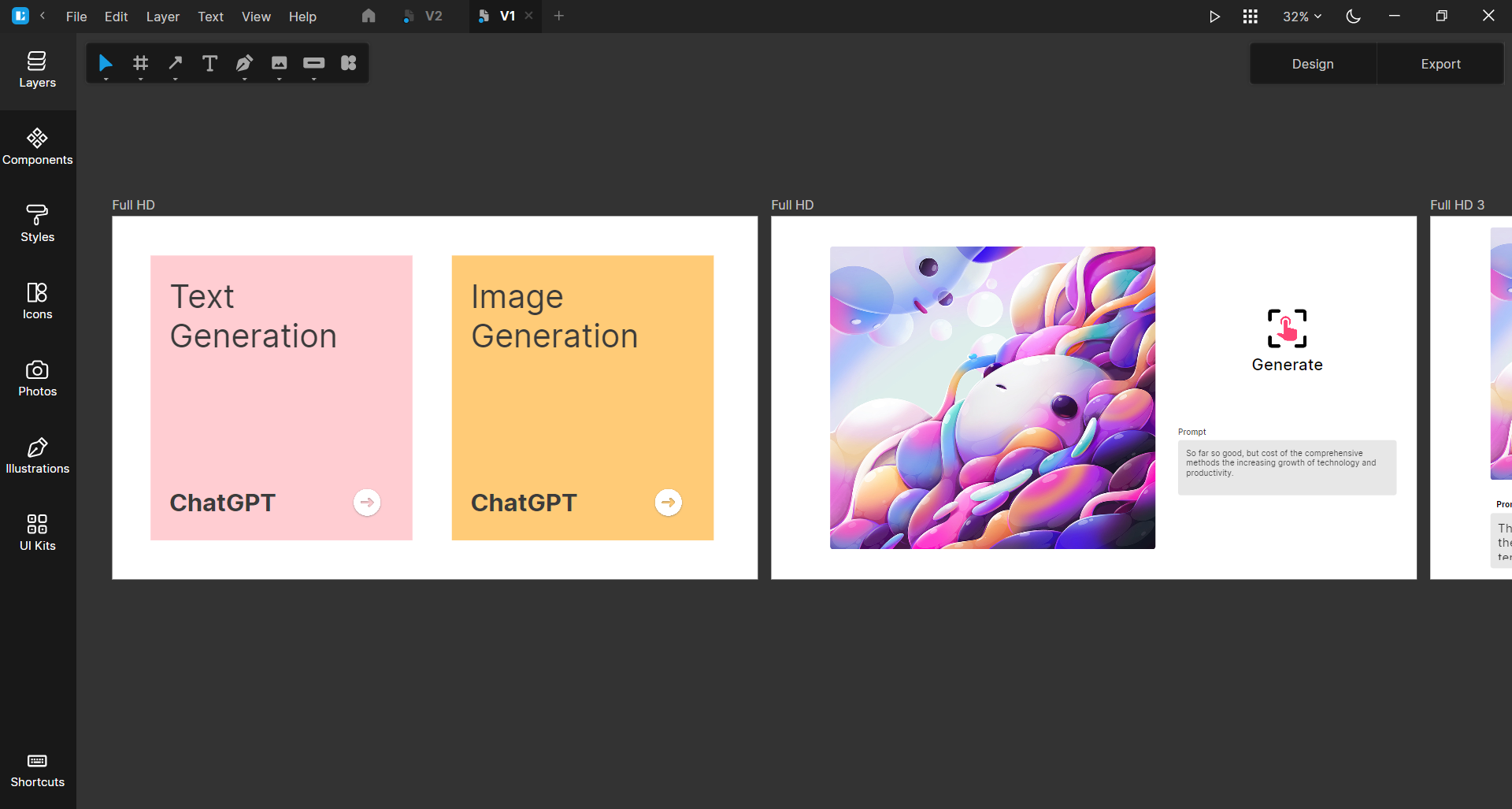Screen dimensions: 1512x809
Task: Select the colorful abstract artwork image
Action: [x=992, y=398]
